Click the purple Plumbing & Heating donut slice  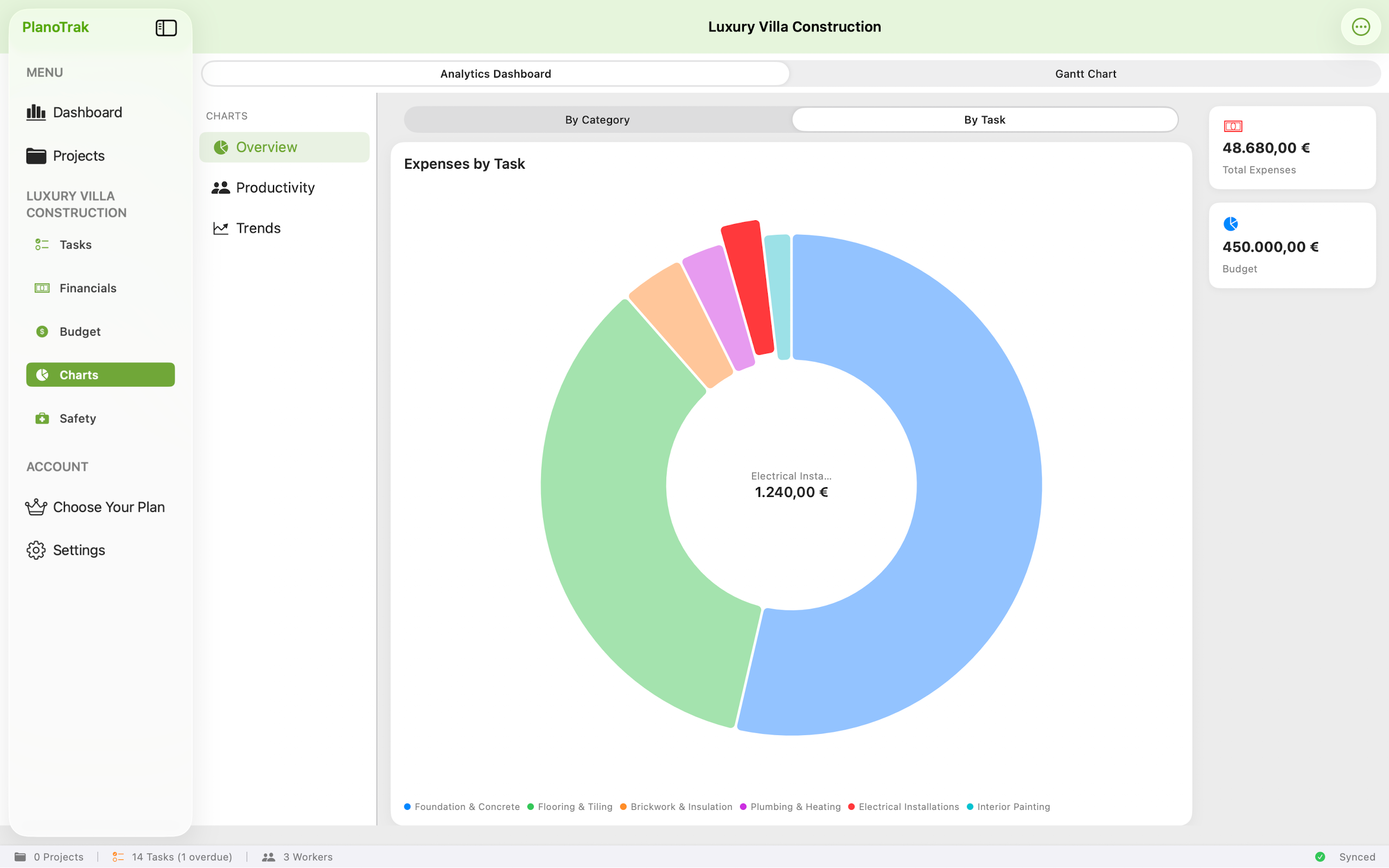[x=718, y=307]
